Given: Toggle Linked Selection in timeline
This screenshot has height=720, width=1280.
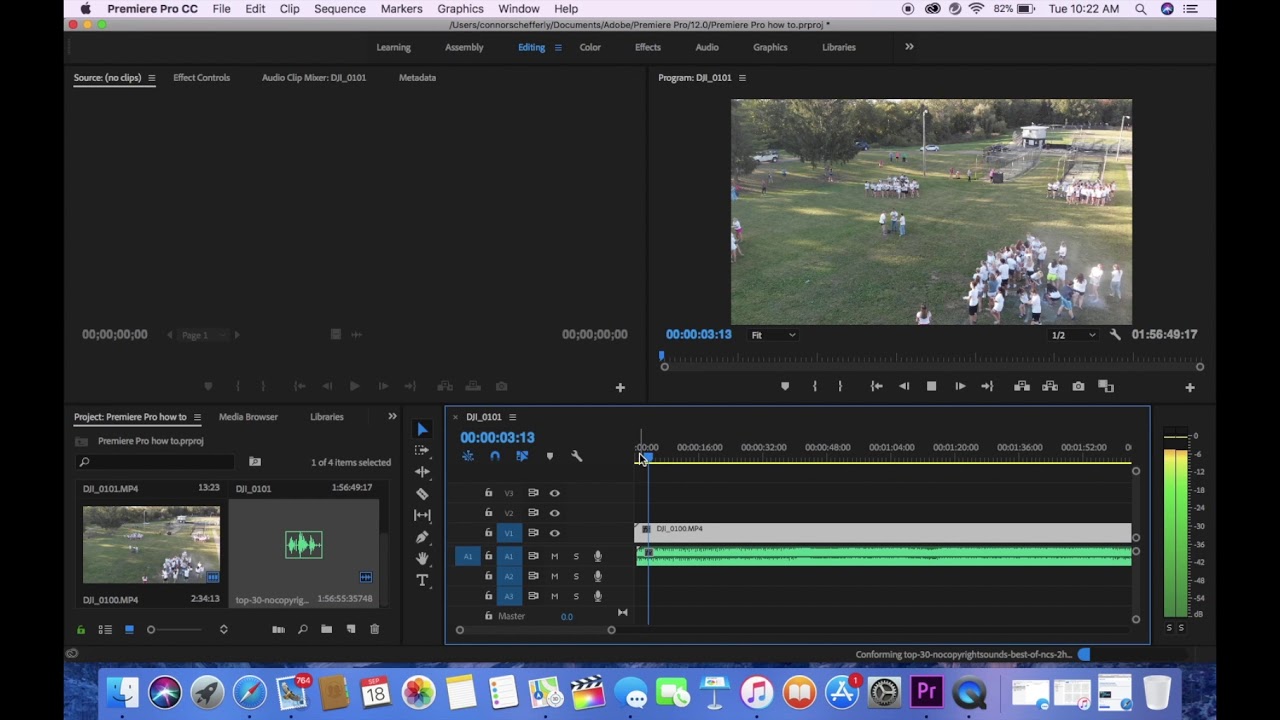Looking at the screenshot, I should click(522, 456).
